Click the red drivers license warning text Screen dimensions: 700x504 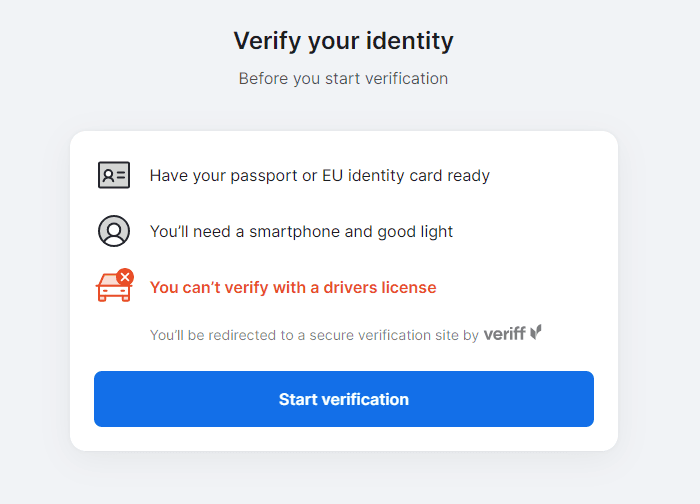coord(293,288)
